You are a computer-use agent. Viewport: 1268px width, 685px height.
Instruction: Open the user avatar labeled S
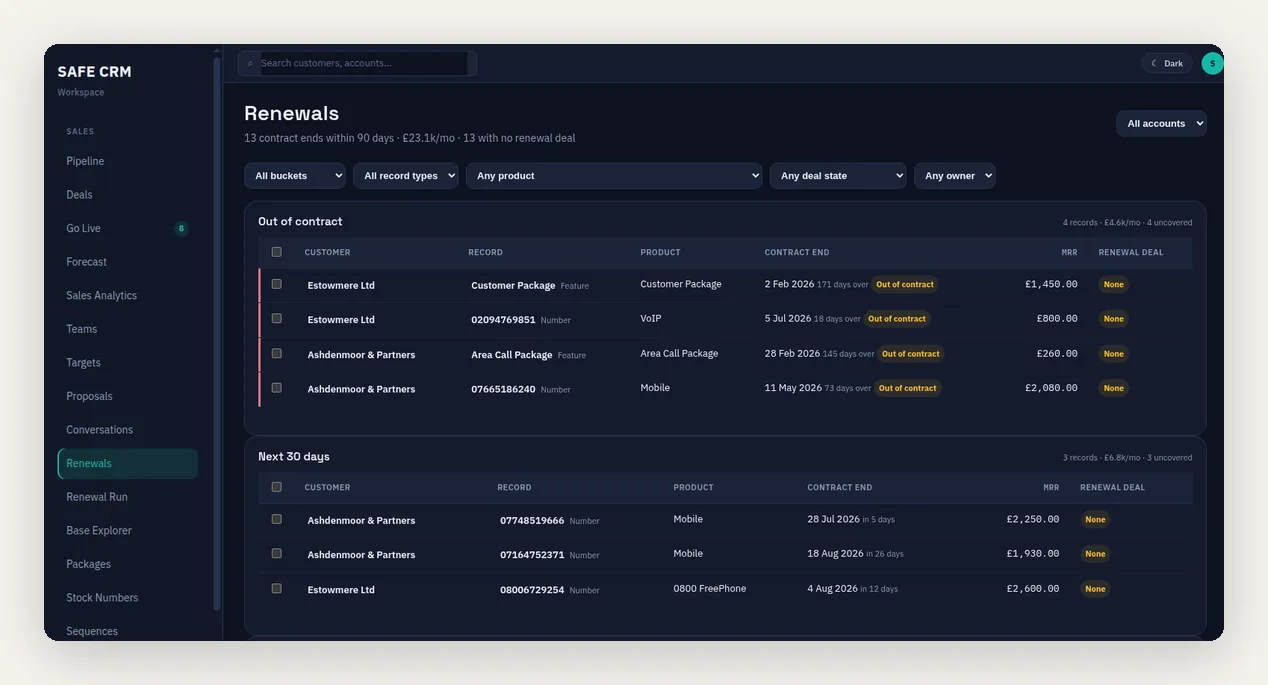pos(1212,63)
